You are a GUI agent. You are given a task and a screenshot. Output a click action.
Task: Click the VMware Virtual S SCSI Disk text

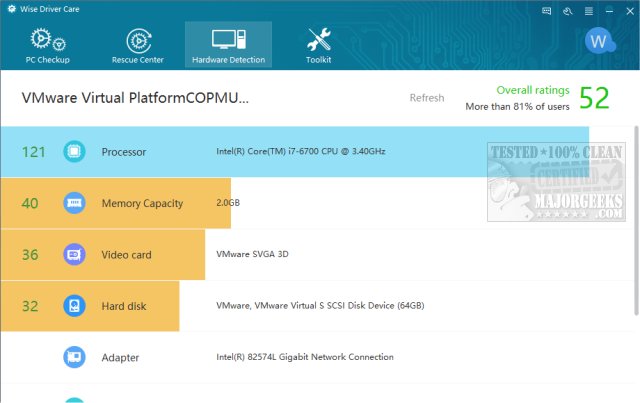(x=320, y=305)
